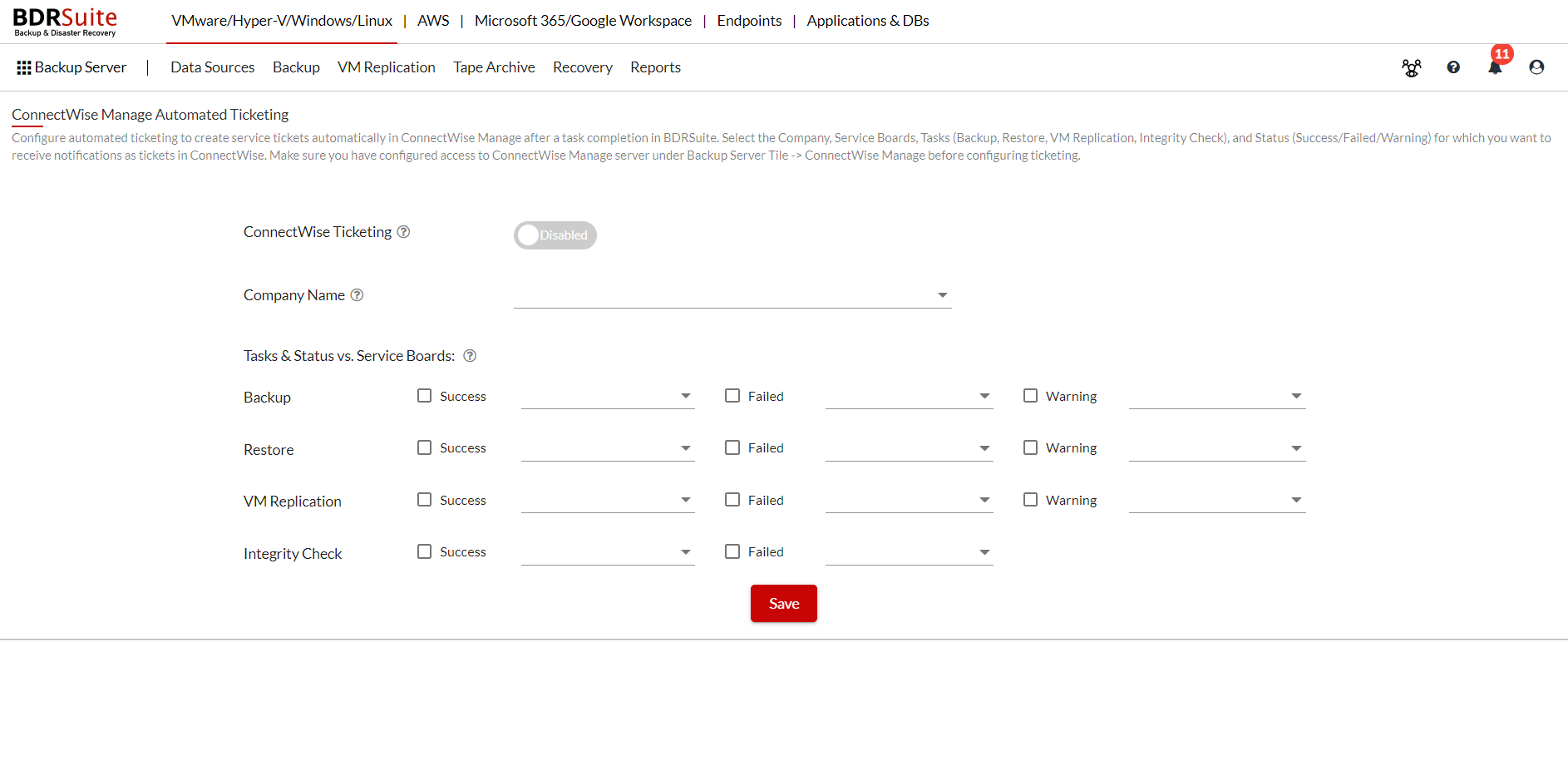Viewport: 1568px width, 761px height.
Task: Show help for Tasks & Status vs. Service Boards
Action: 470,356
